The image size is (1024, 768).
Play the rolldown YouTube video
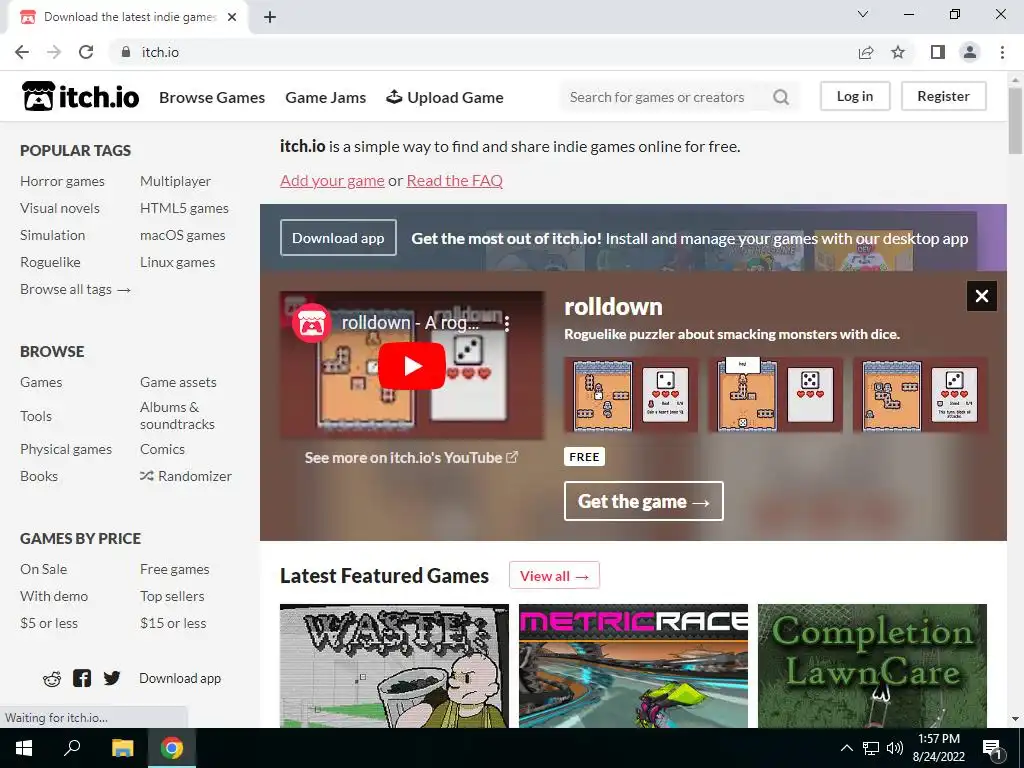(x=412, y=366)
